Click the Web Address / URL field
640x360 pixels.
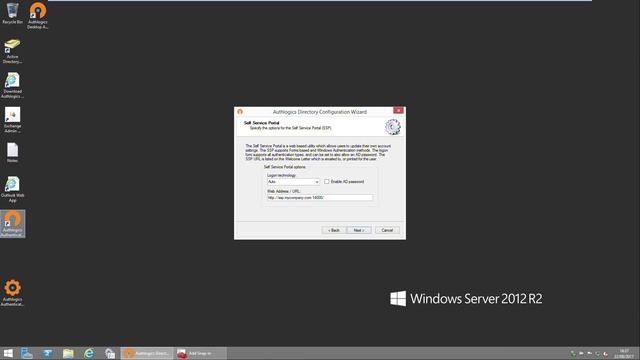(320, 198)
